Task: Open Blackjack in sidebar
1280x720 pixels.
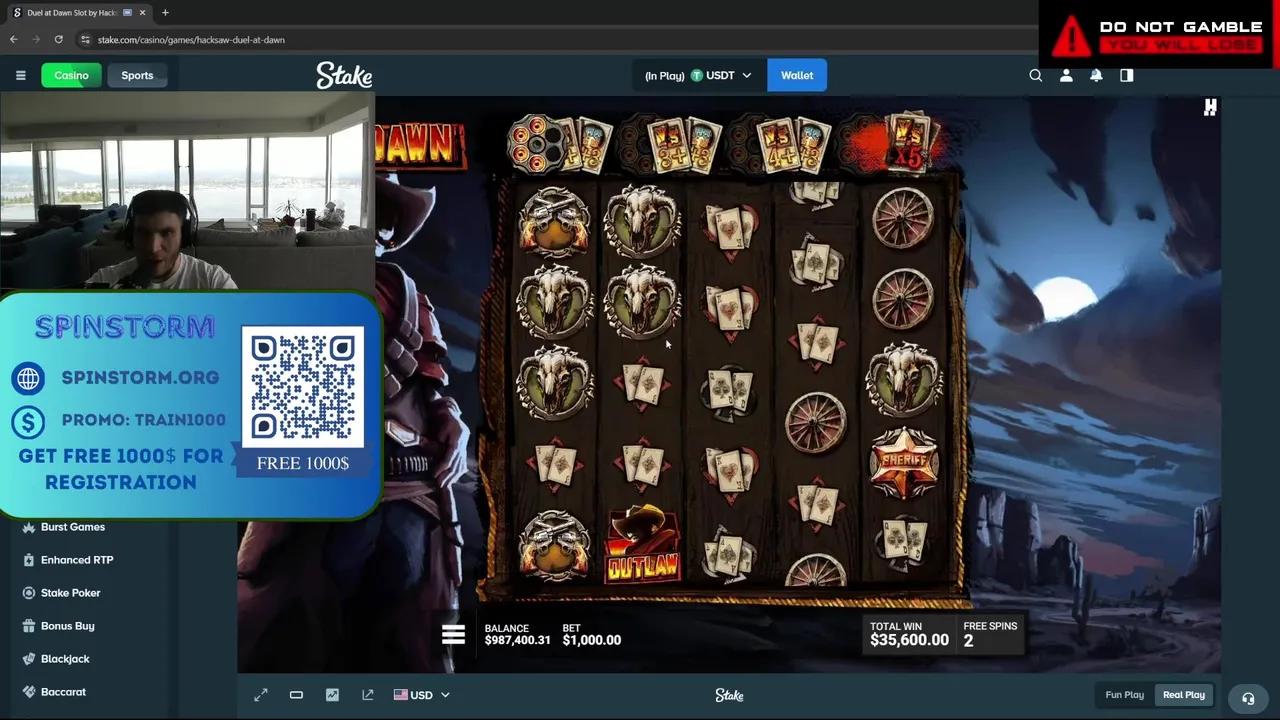Action: tap(65, 659)
